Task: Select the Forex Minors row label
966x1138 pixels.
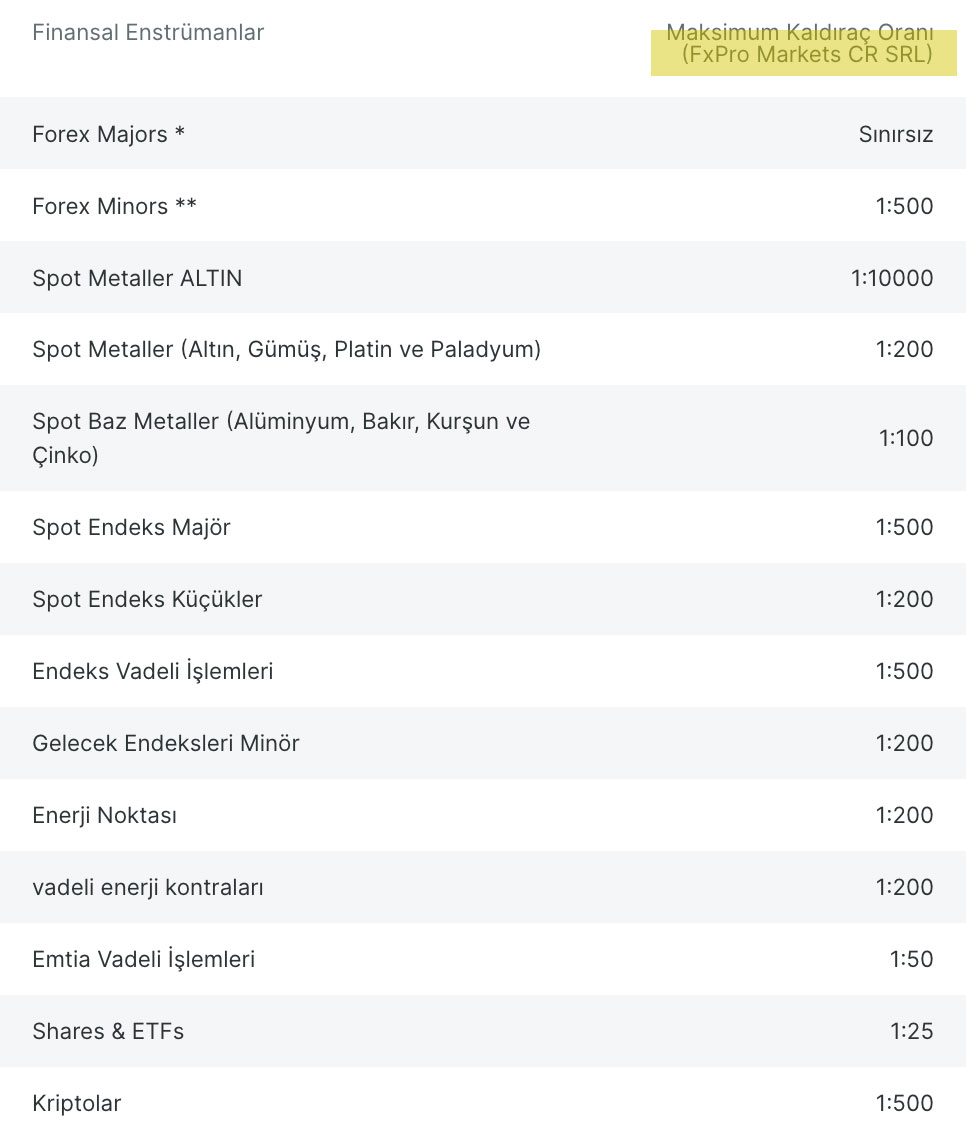Action: (x=115, y=206)
